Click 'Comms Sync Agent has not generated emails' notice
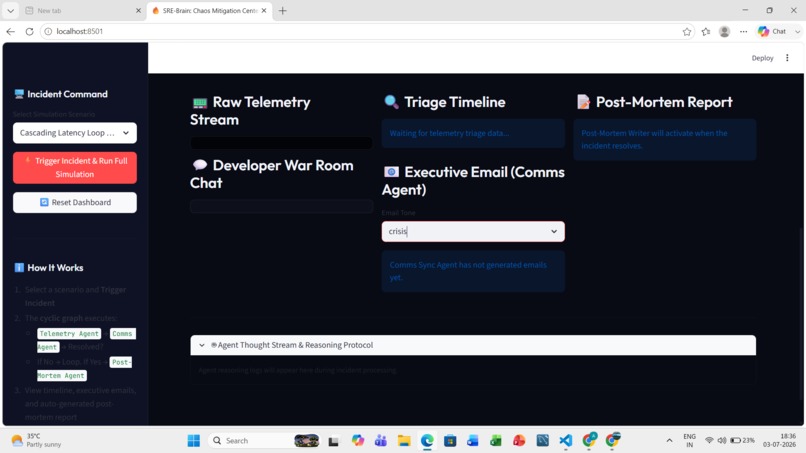This screenshot has width=806, height=453. (473, 271)
